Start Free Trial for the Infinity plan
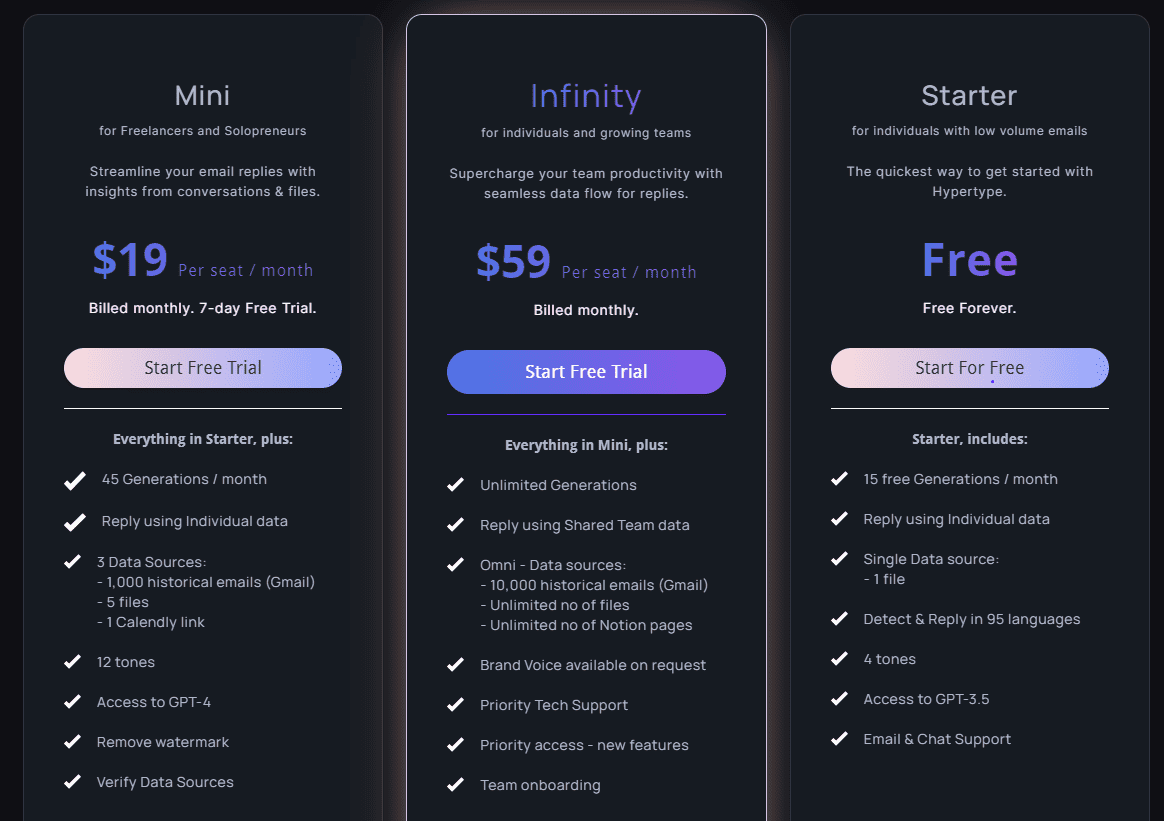Viewport: 1164px width, 821px height. (x=586, y=372)
